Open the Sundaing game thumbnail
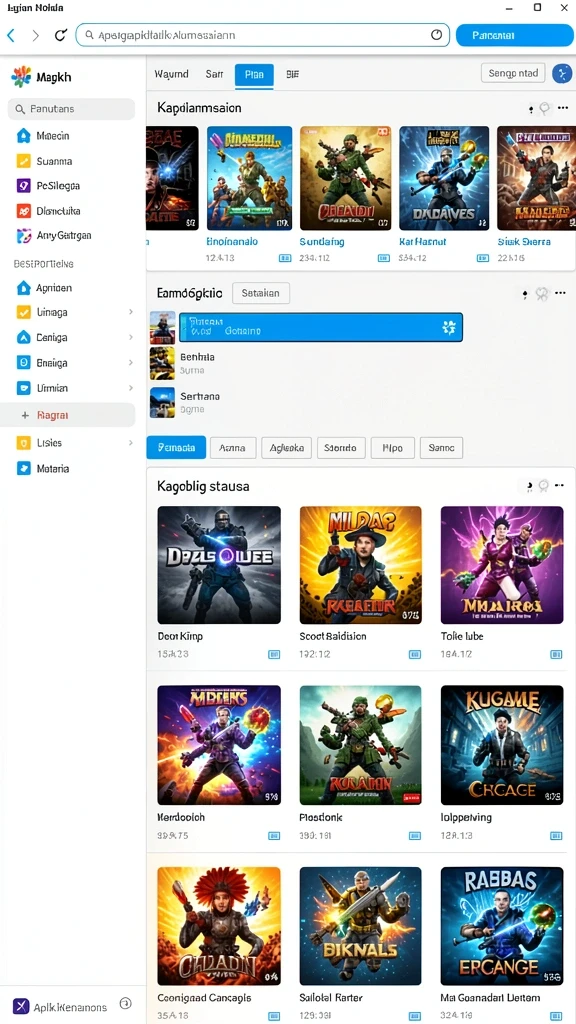This screenshot has width=576, height=1024. click(x=345, y=178)
